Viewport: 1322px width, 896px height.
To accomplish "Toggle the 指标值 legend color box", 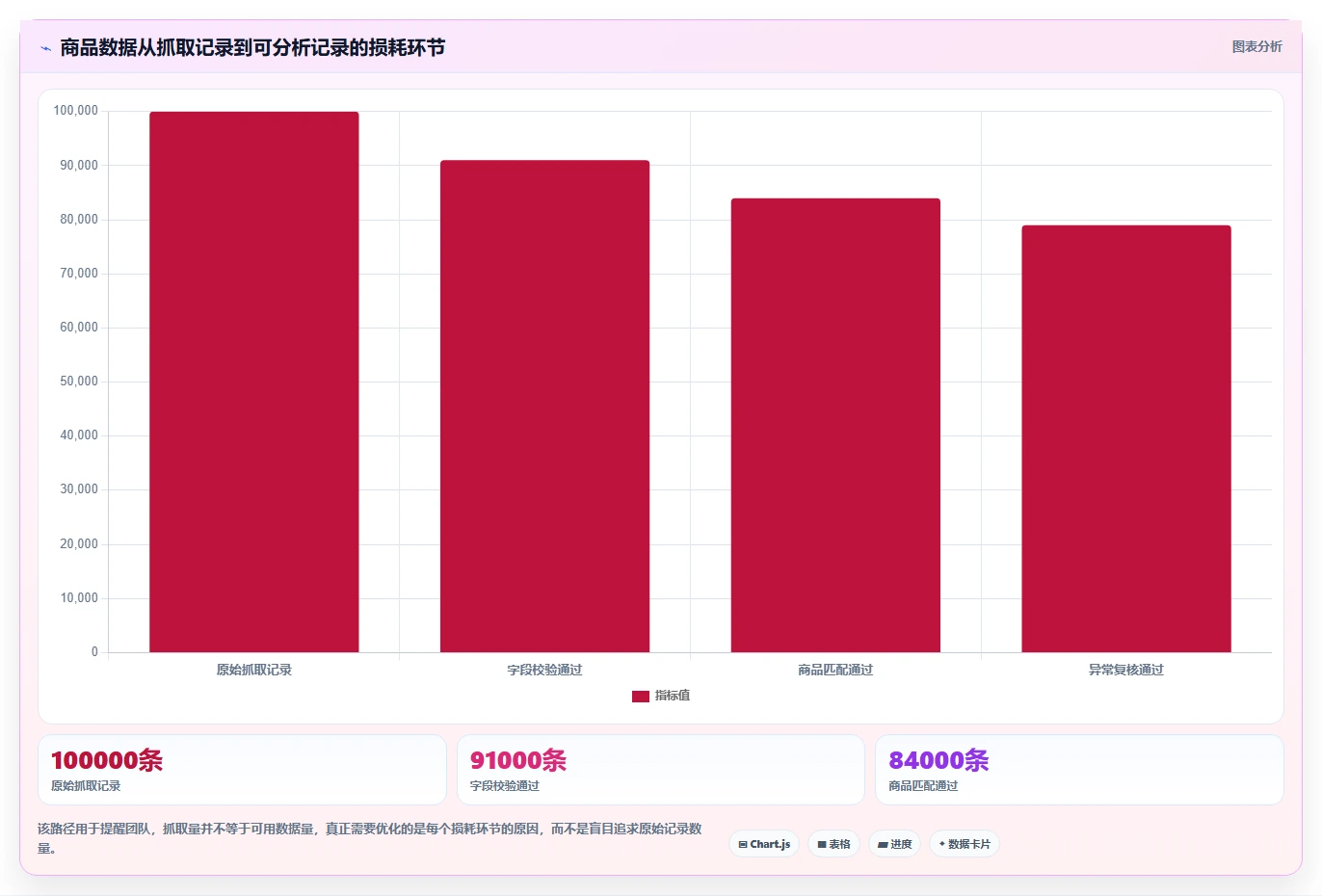I will coord(641,696).
